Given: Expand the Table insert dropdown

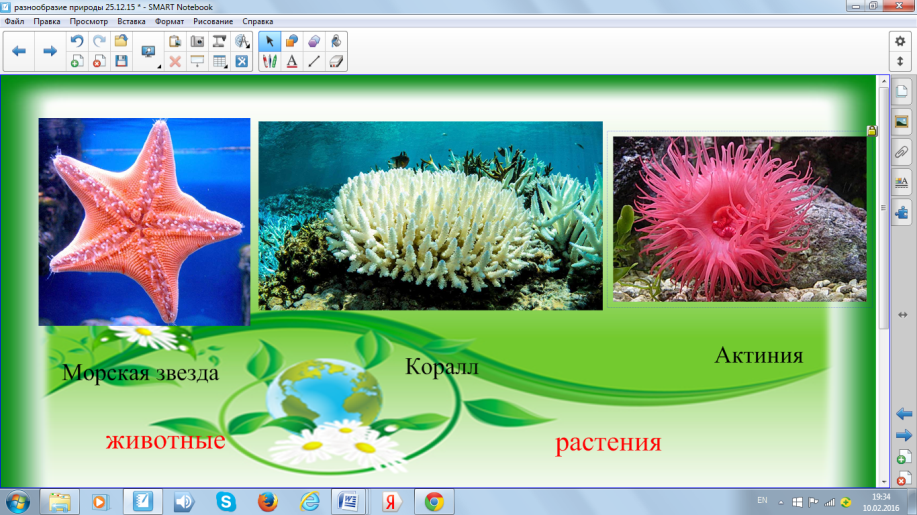Looking at the screenshot, I should click(x=219, y=61).
